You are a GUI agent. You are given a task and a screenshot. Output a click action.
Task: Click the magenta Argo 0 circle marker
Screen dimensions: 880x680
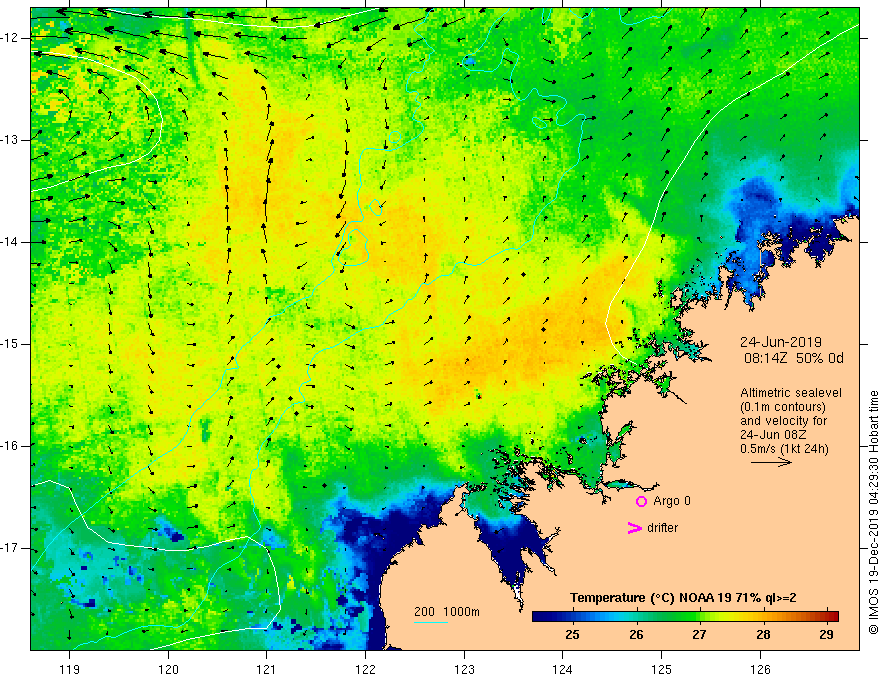click(641, 502)
